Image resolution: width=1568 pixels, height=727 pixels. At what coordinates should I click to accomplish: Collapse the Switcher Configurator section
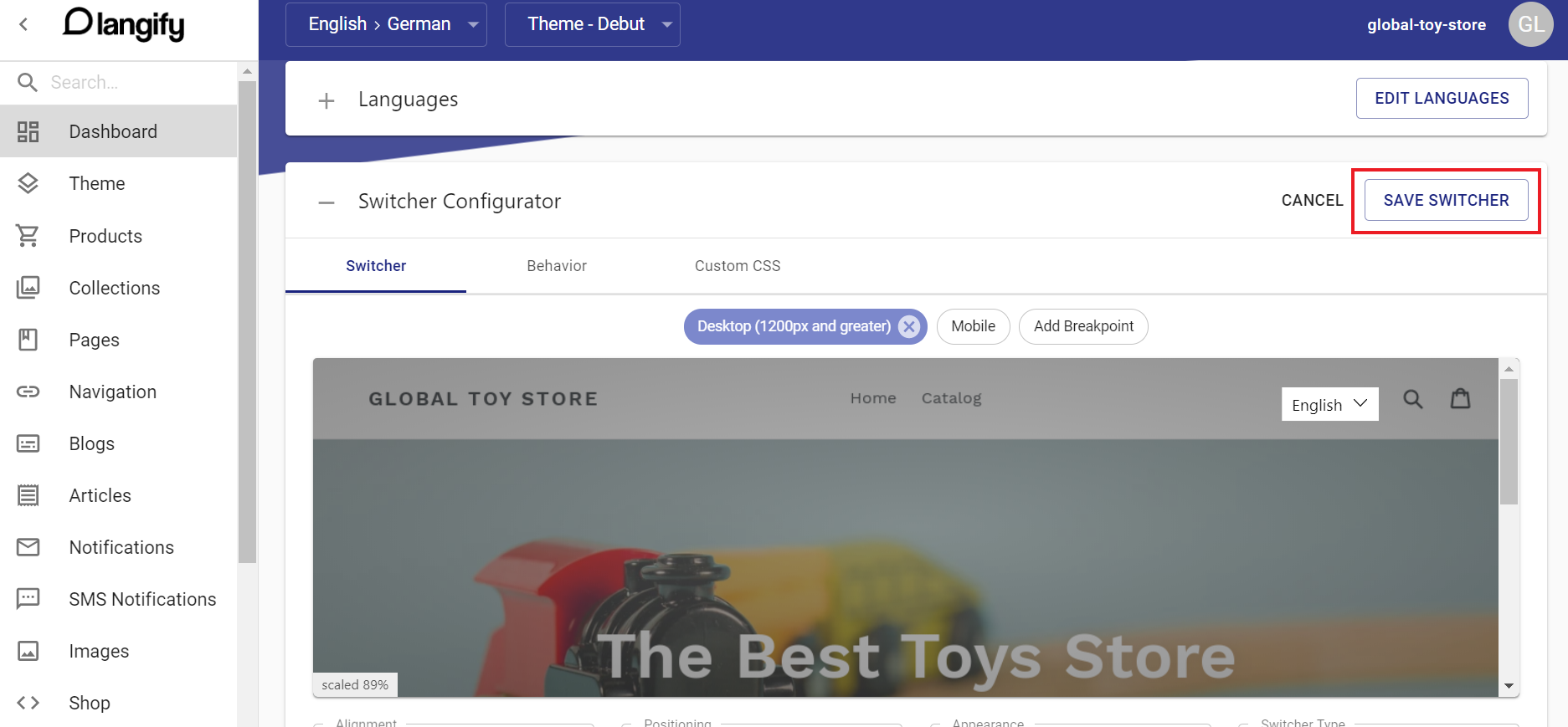coord(326,202)
